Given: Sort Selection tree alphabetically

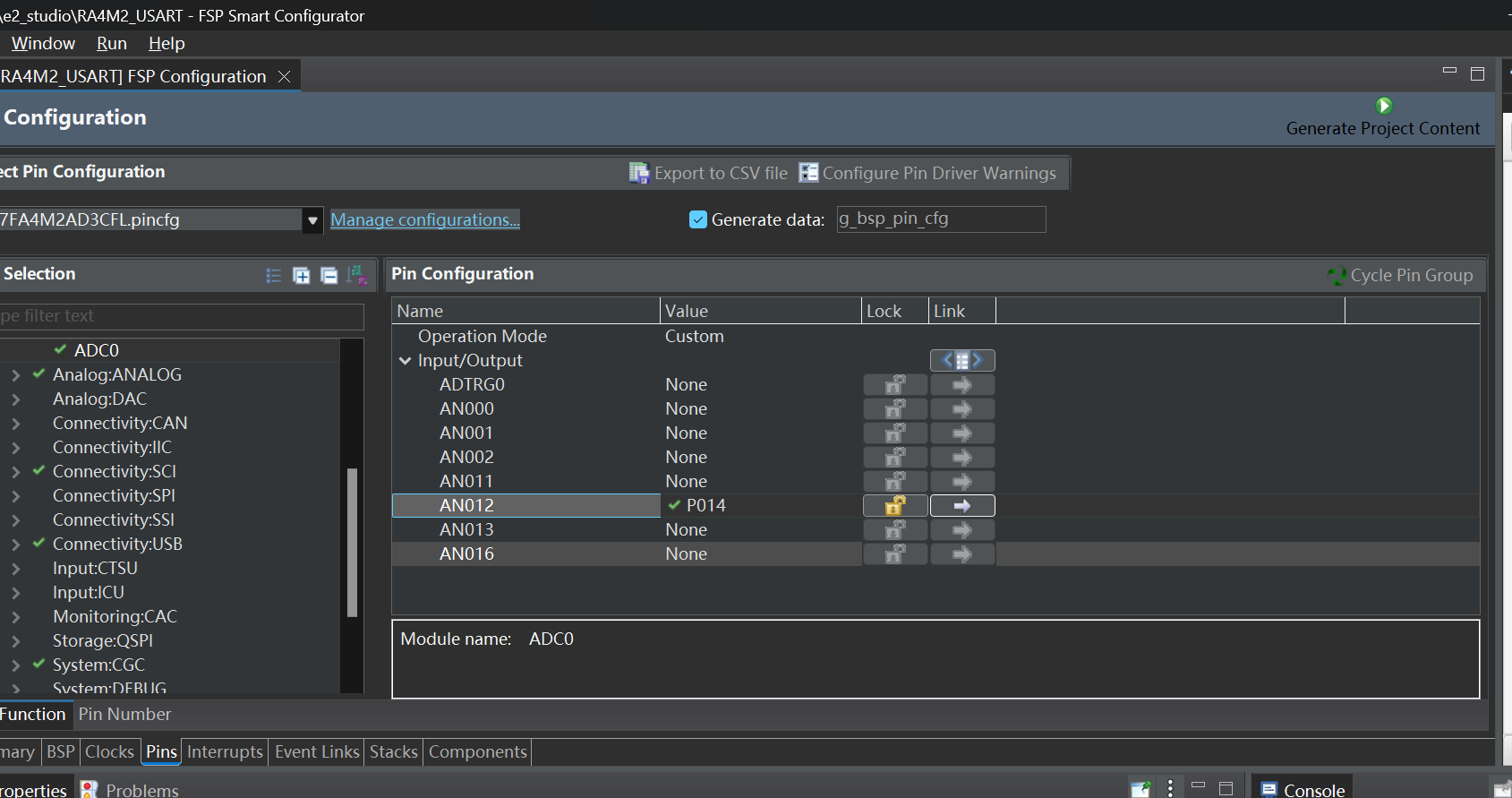Looking at the screenshot, I should (x=357, y=275).
